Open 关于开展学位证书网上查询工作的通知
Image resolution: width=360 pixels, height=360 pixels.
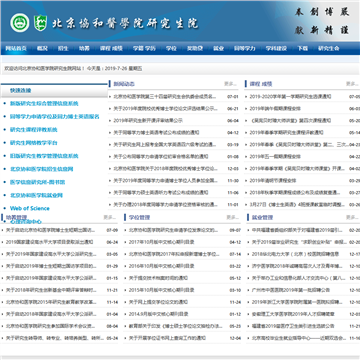tap(167, 338)
